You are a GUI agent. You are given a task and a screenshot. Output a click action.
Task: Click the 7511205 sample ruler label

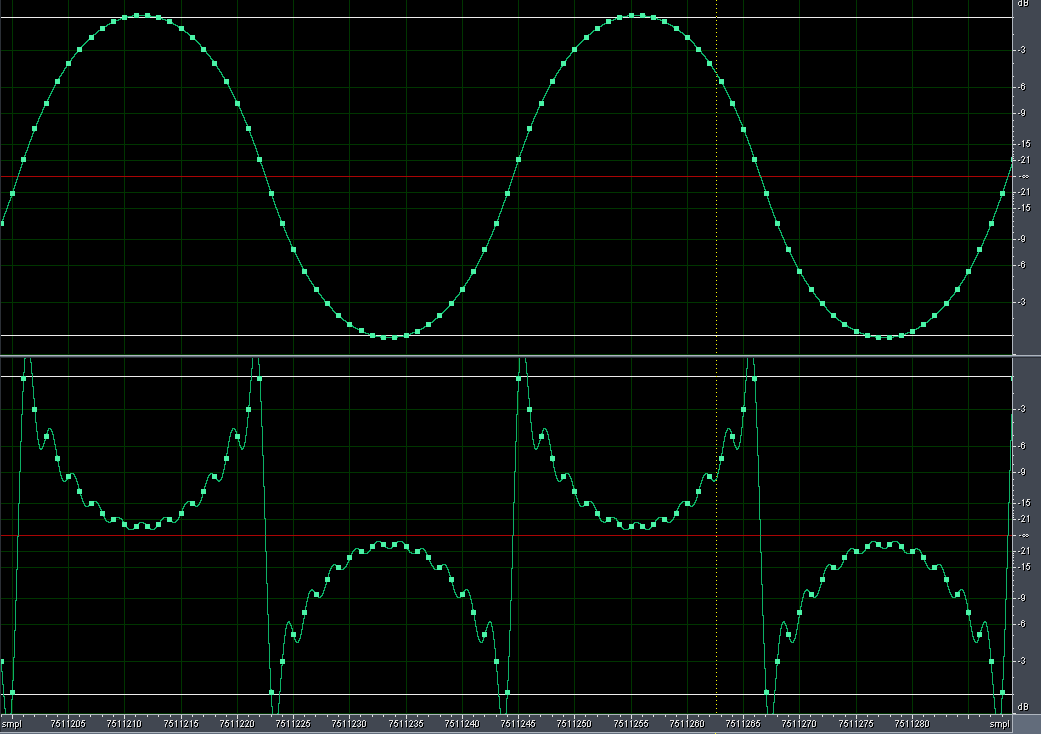tap(68, 724)
